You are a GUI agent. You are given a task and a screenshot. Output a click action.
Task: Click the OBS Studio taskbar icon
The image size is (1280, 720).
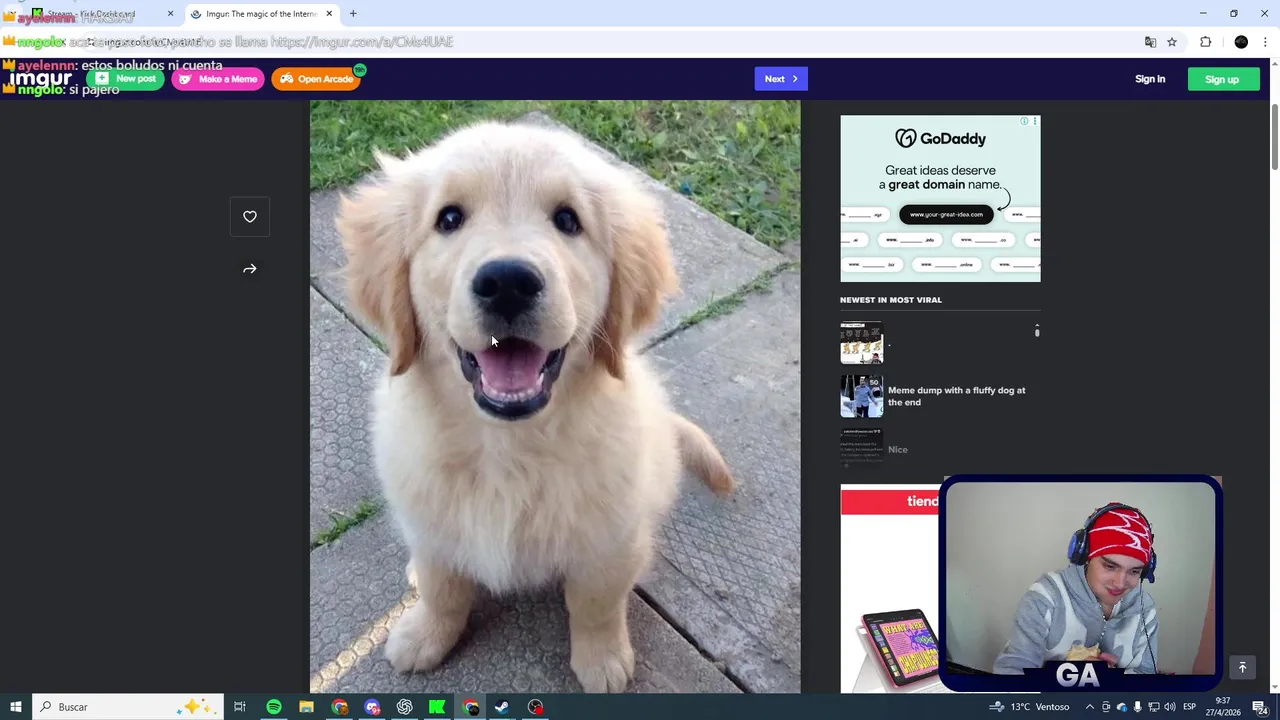point(536,707)
